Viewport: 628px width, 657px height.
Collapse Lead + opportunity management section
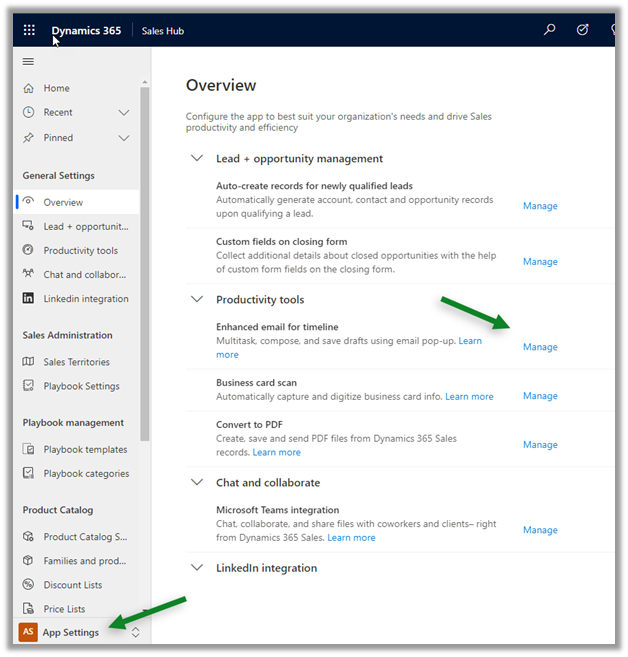coord(196,159)
